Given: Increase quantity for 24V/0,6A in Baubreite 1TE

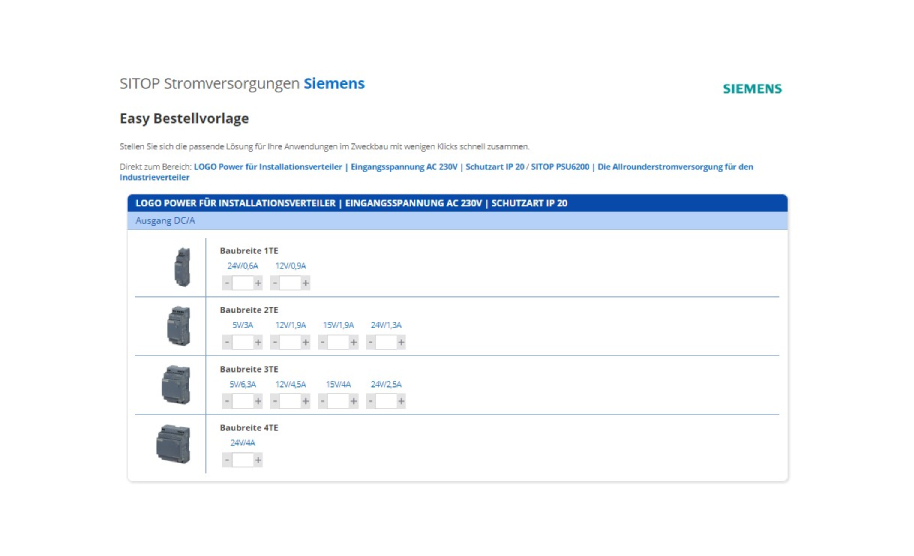Looking at the screenshot, I should click(x=258, y=283).
